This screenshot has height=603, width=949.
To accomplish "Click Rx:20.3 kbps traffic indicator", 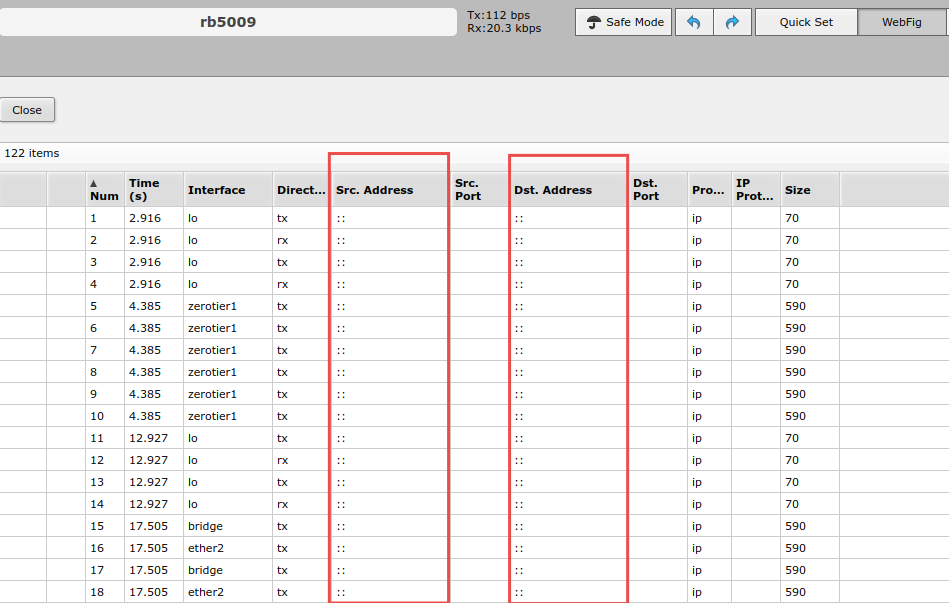I will pos(504,28).
